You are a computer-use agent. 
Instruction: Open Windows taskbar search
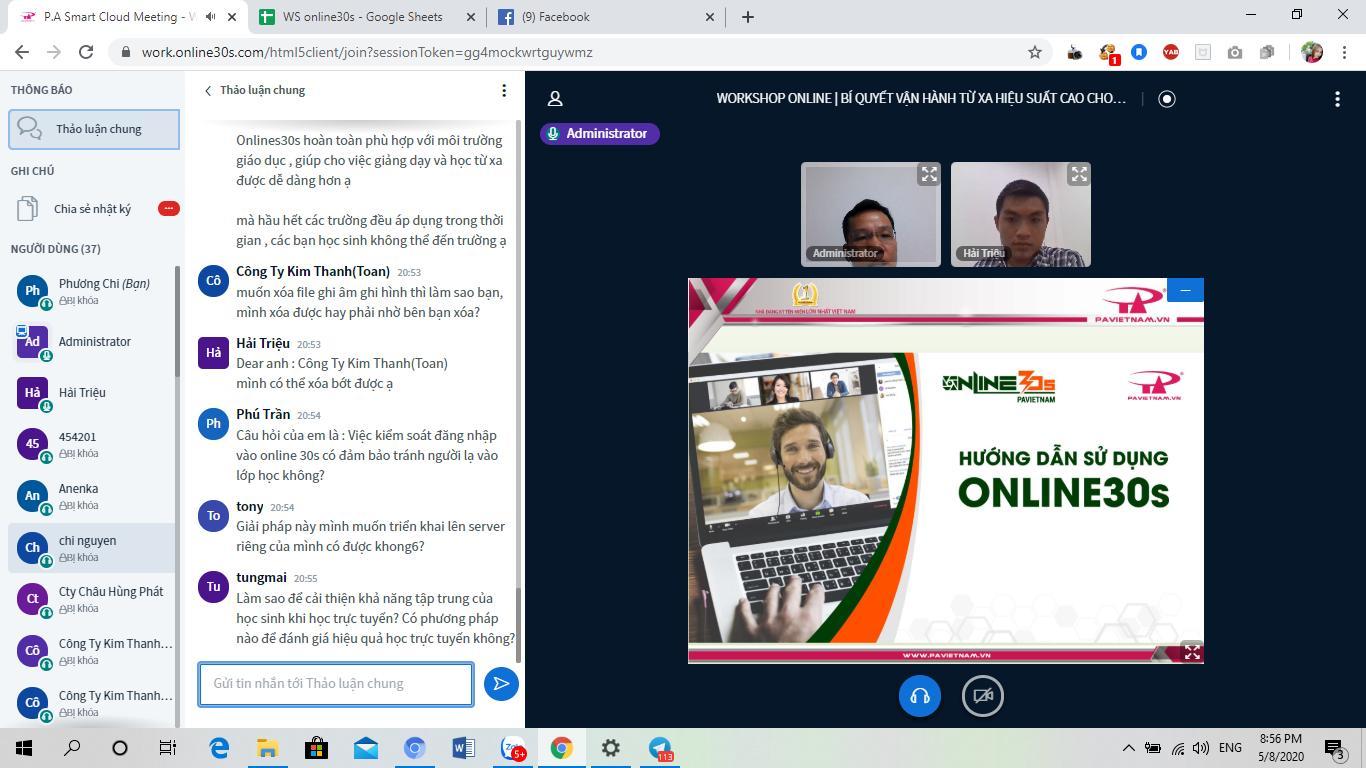coord(72,748)
